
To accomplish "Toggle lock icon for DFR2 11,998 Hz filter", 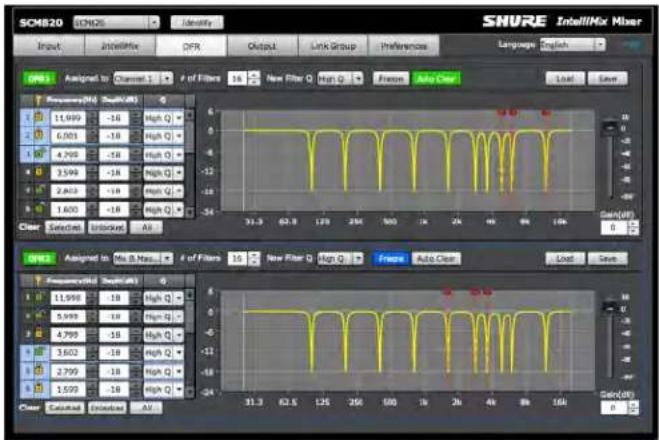I will (39, 298).
